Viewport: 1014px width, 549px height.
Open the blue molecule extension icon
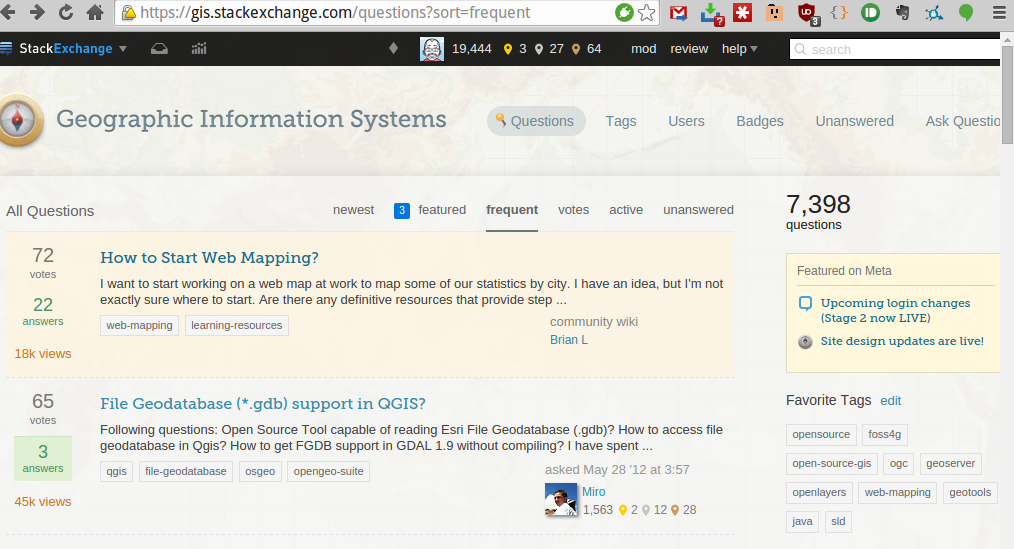coord(934,12)
